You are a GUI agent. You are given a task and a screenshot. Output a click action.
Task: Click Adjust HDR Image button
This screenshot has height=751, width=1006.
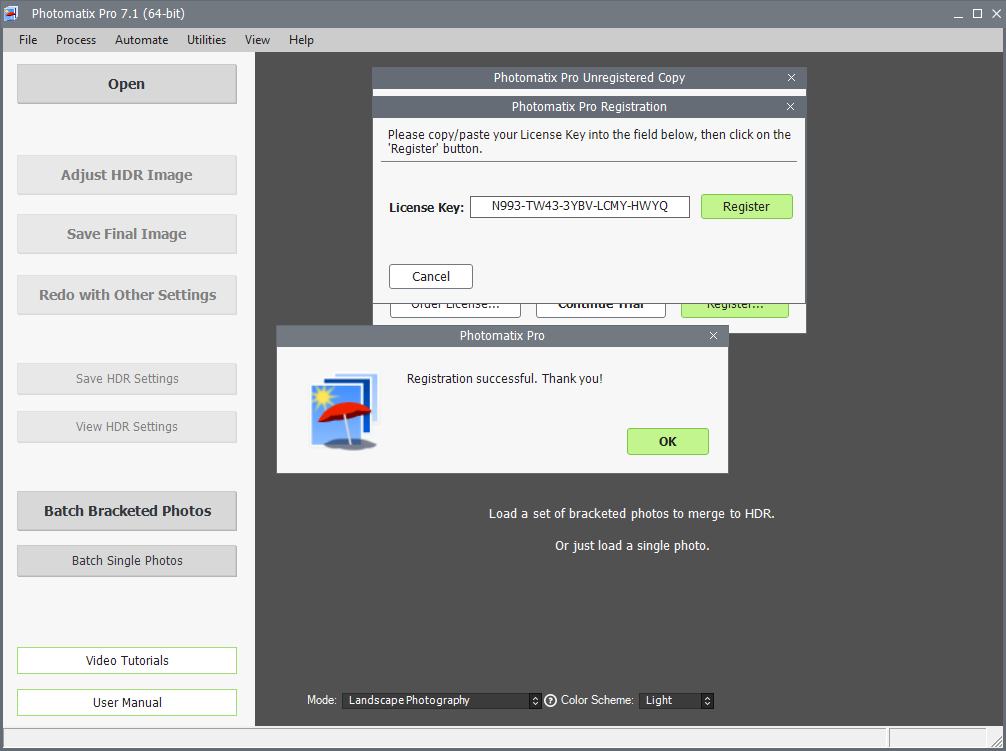click(126, 175)
